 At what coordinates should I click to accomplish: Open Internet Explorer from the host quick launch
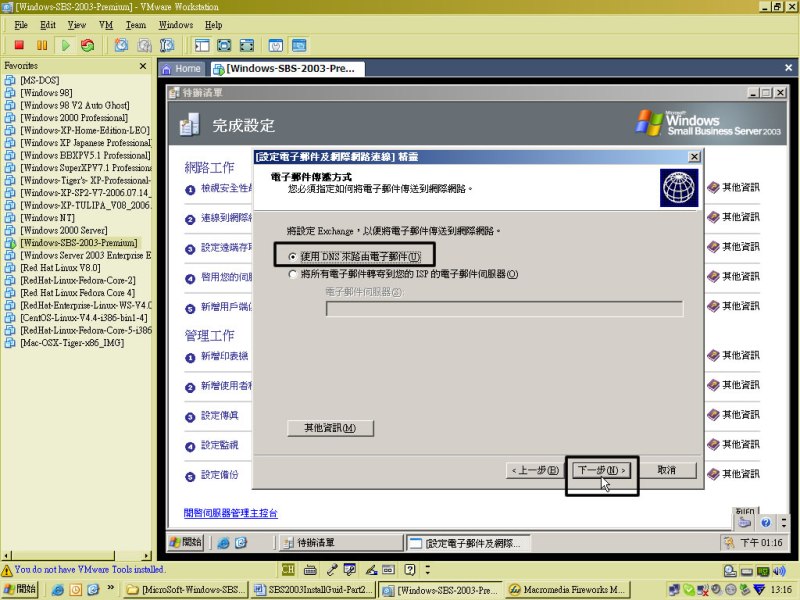58,590
